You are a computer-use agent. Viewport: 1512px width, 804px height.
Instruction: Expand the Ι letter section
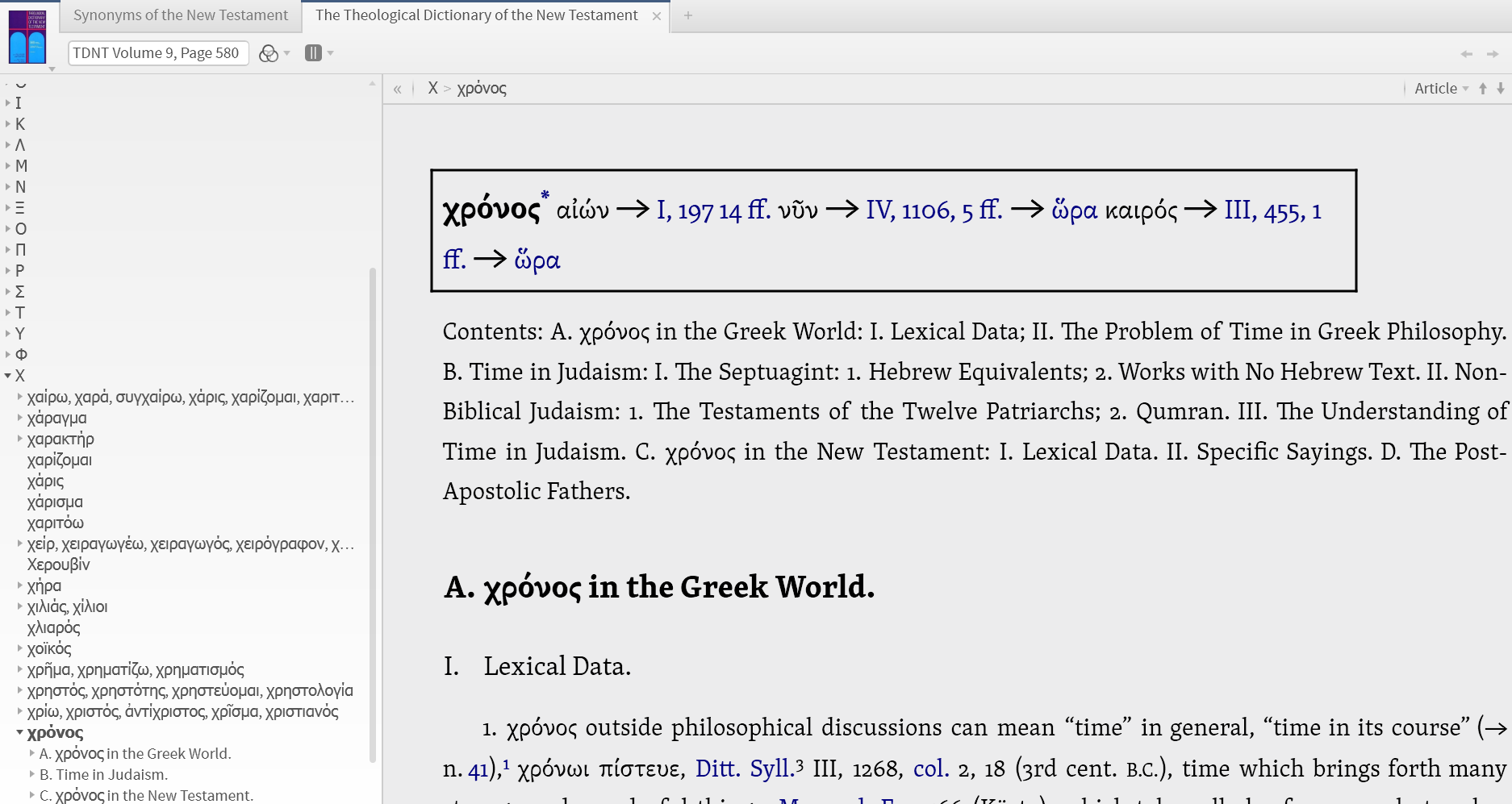point(8,103)
